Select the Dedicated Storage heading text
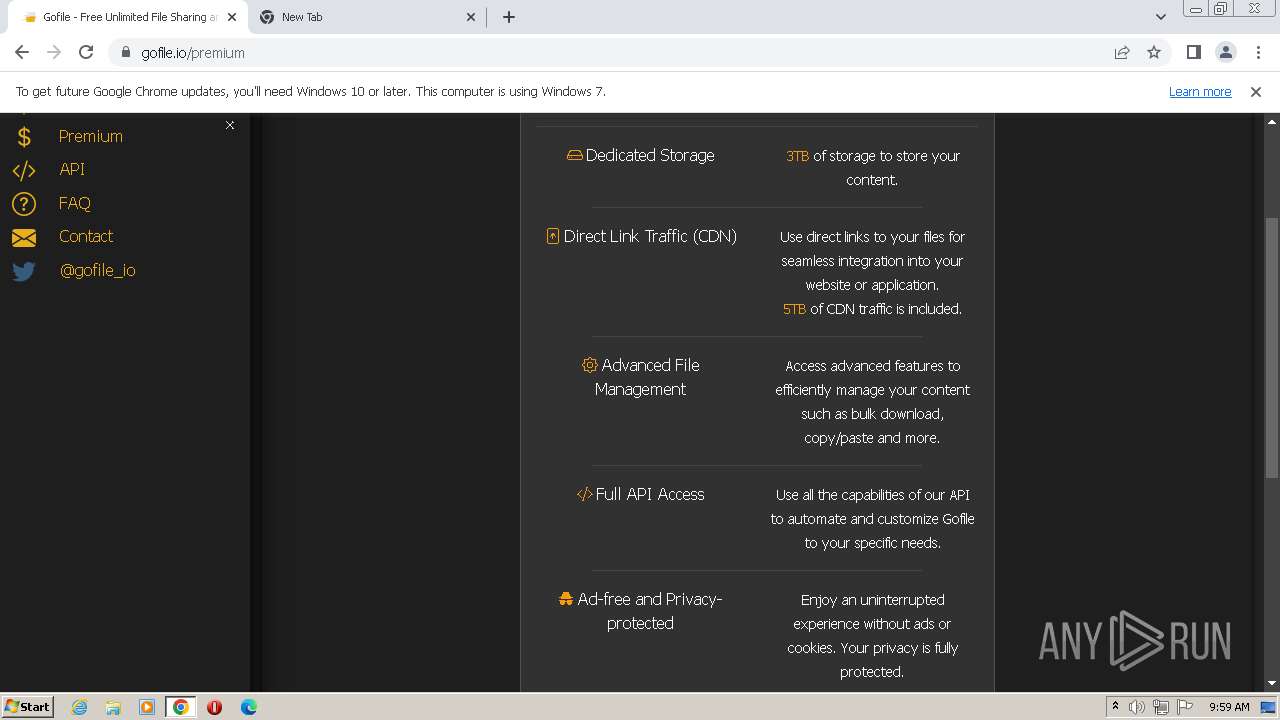This screenshot has height=720, width=1280. click(x=650, y=155)
